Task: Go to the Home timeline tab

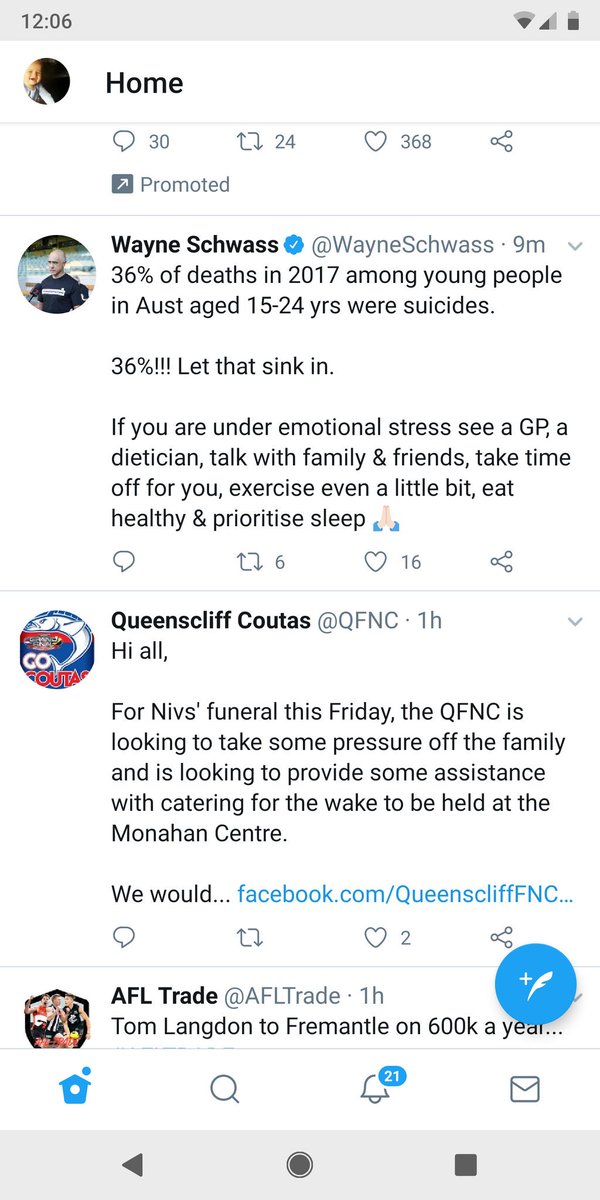Action: point(75,1087)
